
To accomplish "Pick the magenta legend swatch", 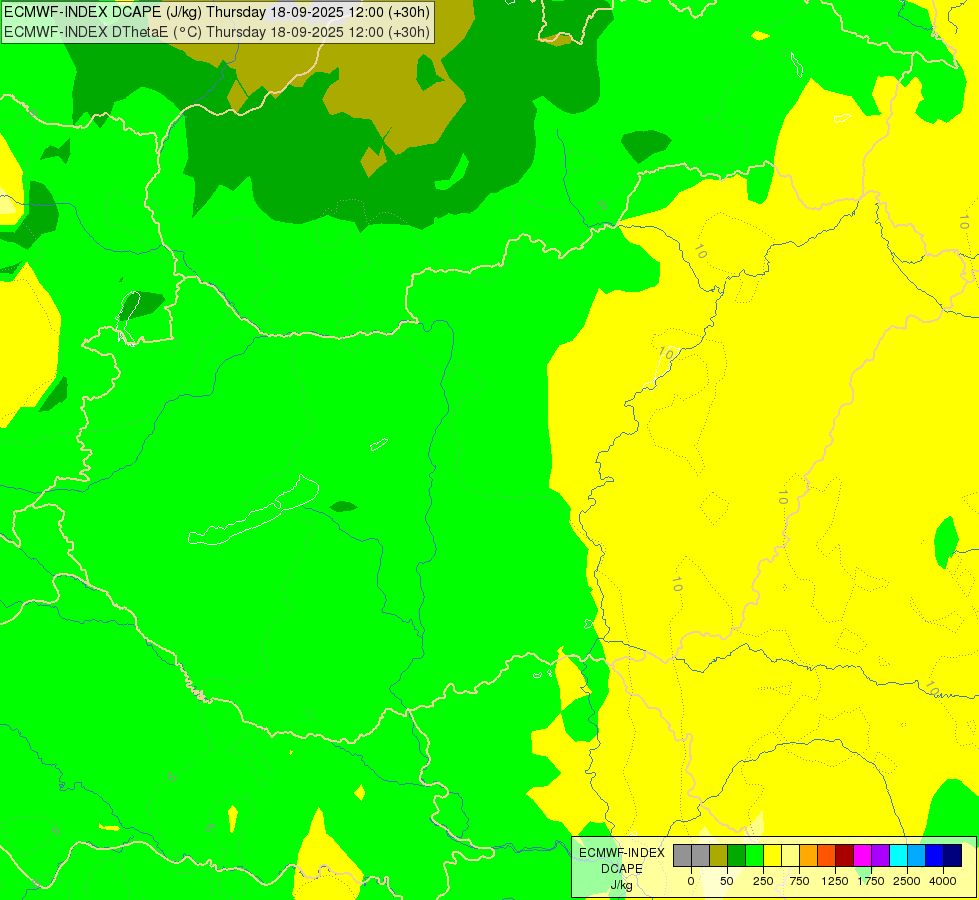I will (x=862, y=855).
